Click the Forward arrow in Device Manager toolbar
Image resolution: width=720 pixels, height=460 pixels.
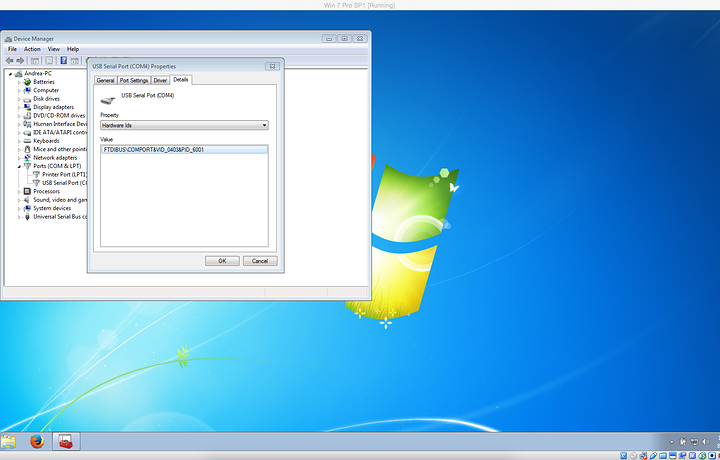[21, 61]
